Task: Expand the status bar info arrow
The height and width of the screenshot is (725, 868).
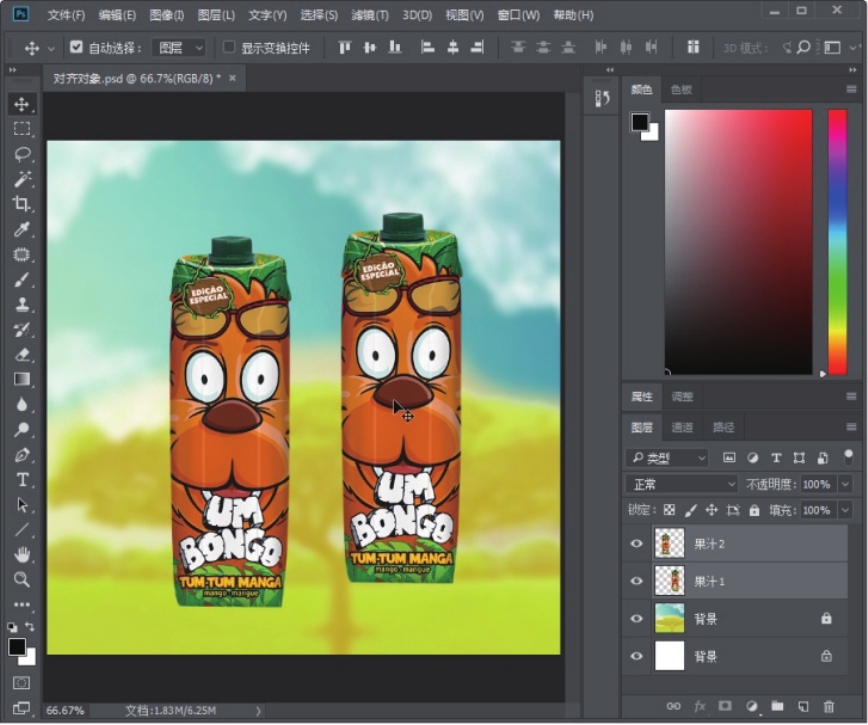Action: click(258, 711)
